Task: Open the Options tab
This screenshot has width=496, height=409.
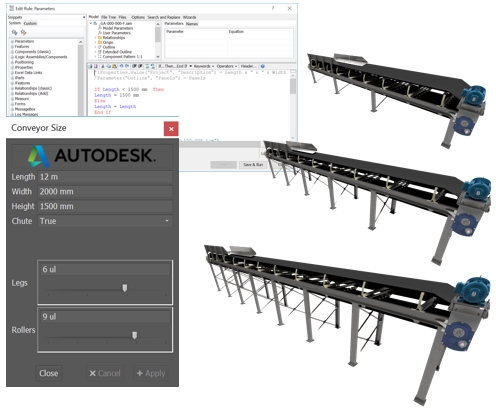Action: click(138, 17)
